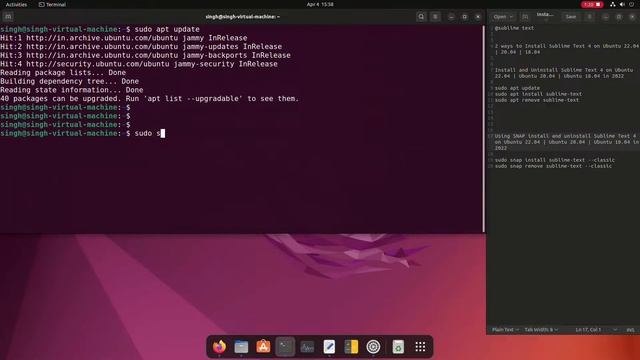The height and width of the screenshot is (360, 640).
Task: Click the '40 packages can be upgraded' line
Action: click(x=149, y=99)
